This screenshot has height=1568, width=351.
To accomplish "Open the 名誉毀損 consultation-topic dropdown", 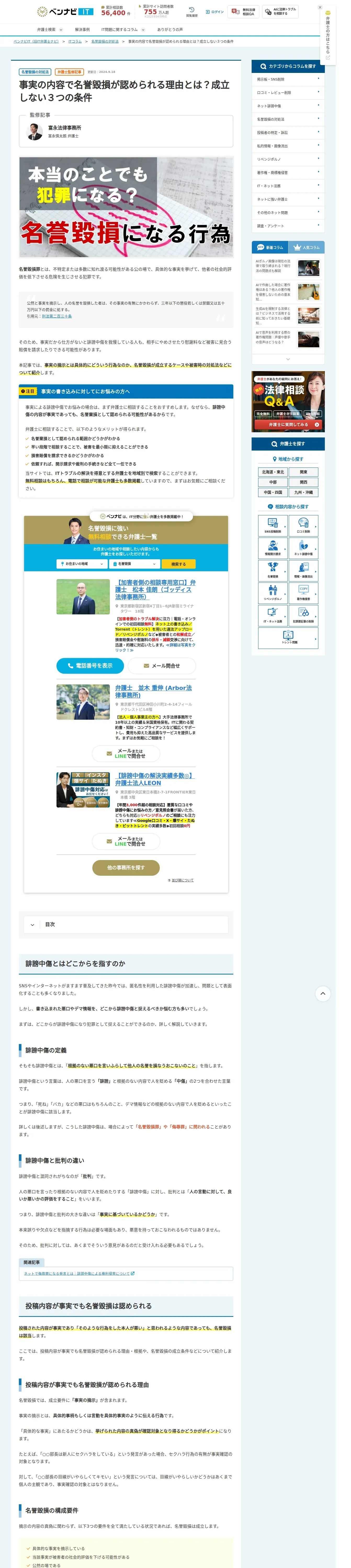I will [x=134, y=564].
